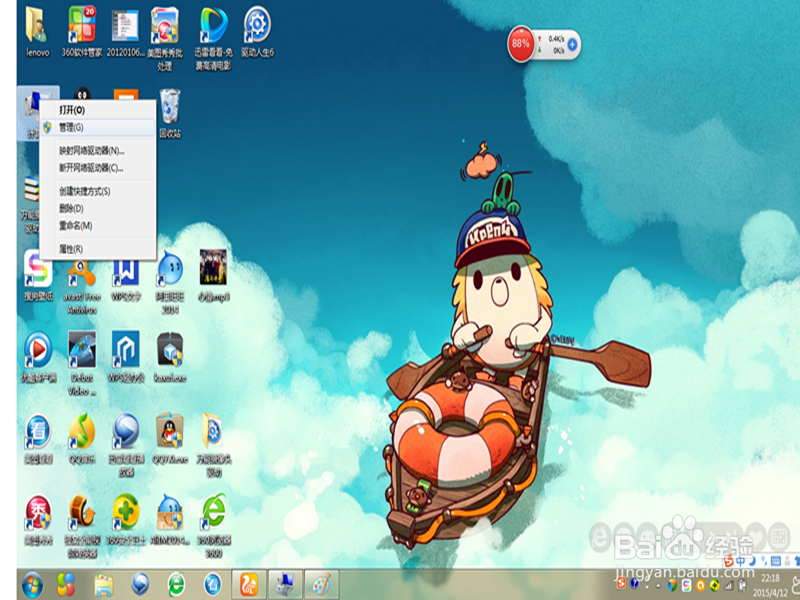Select the folder icon with gear
The image size is (800, 600).
pos(213,445)
